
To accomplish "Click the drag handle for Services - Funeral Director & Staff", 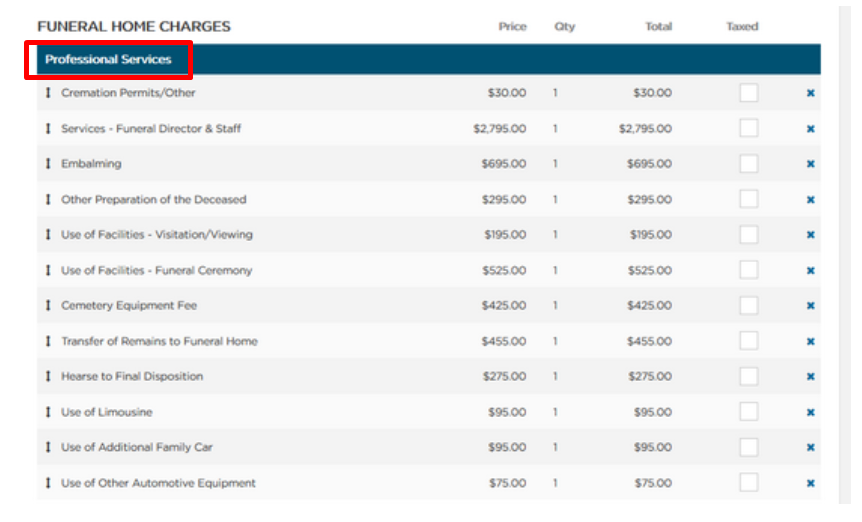I will [x=48, y=129].
